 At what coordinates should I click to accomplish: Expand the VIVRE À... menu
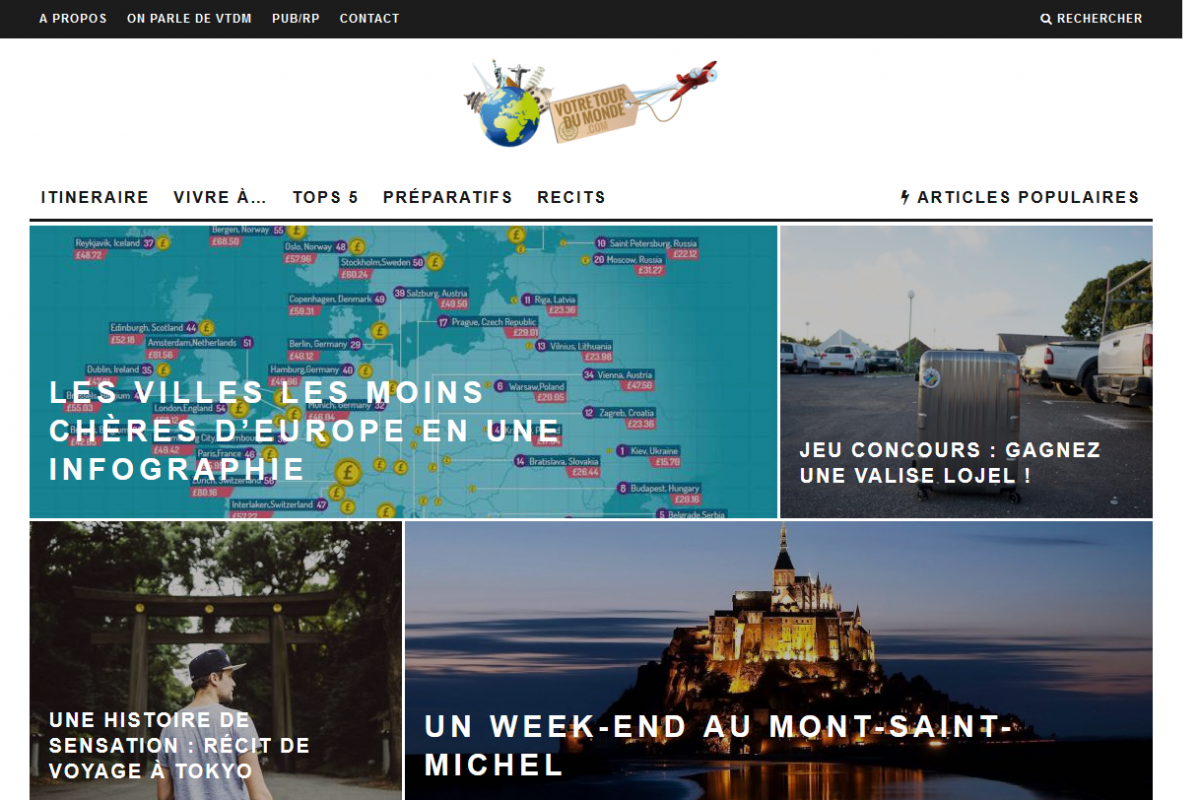(220, 197)
